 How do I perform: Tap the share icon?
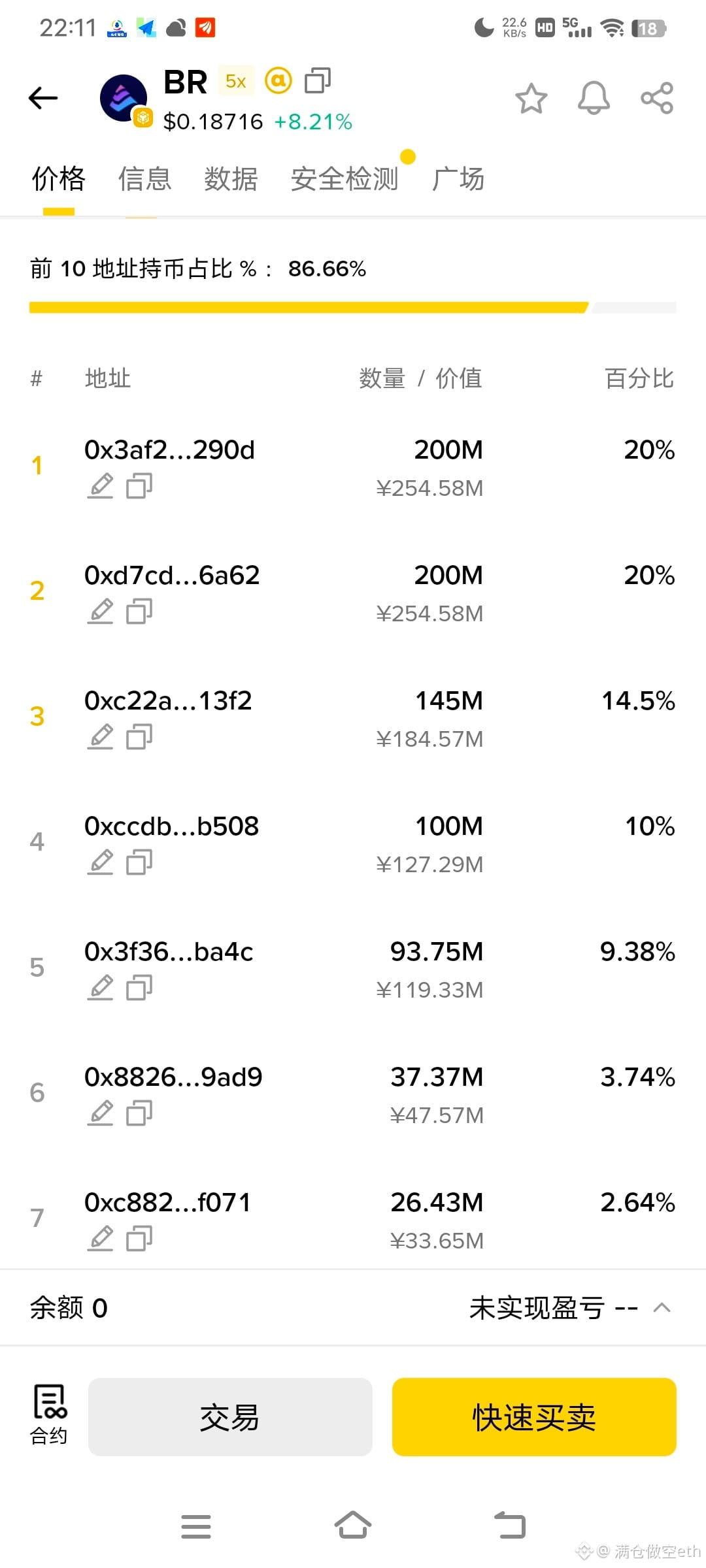657,98
